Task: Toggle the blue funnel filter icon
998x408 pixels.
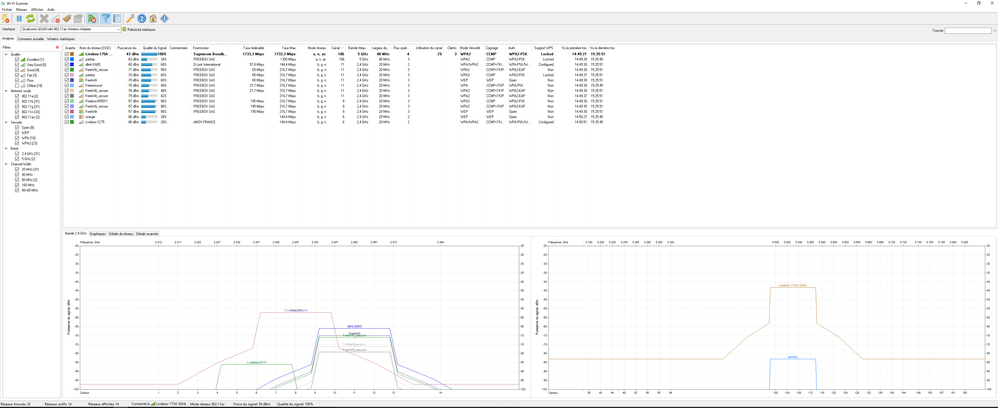Action: click(x=106, y=18)
